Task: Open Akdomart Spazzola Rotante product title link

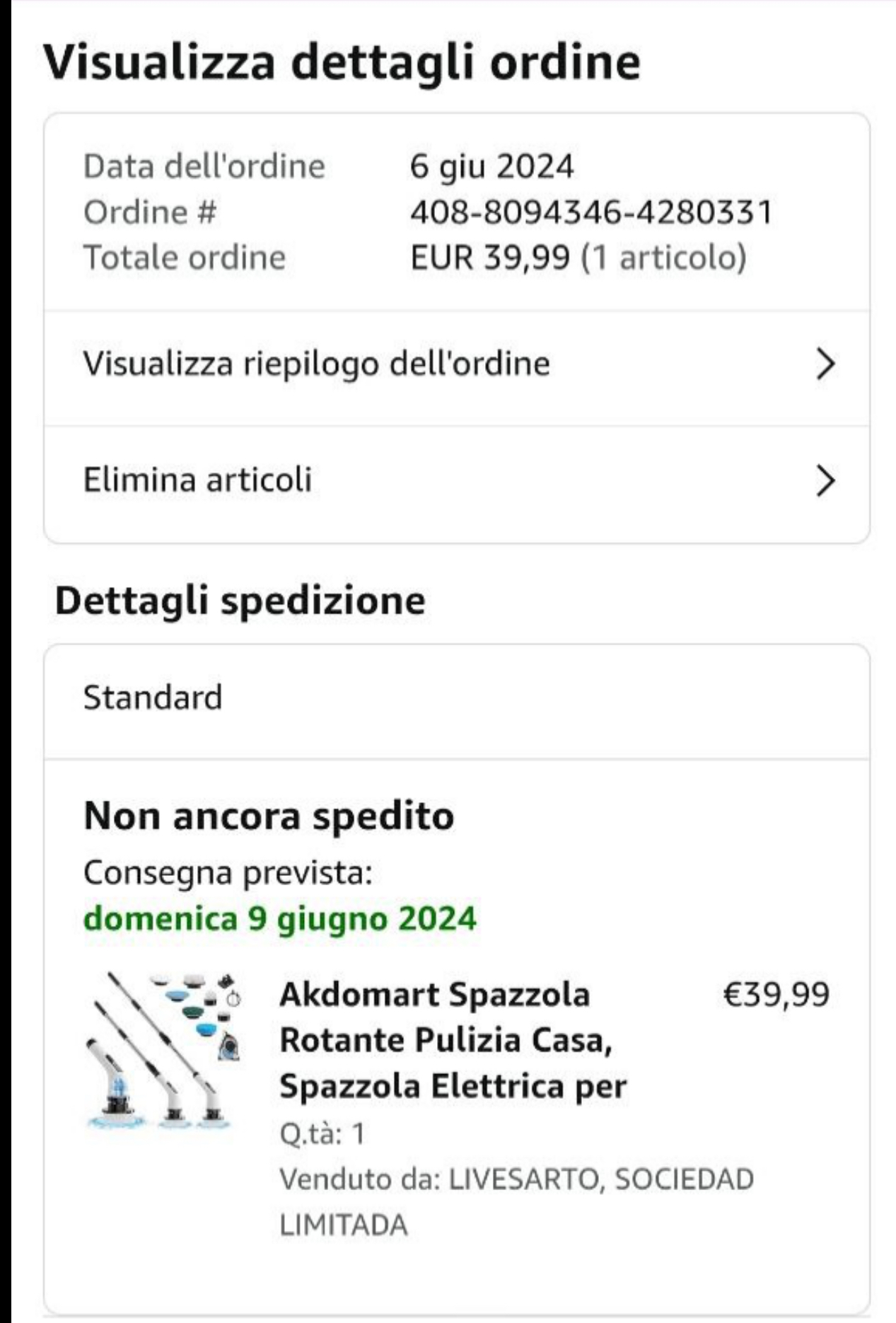Action: click(453, 1039)
